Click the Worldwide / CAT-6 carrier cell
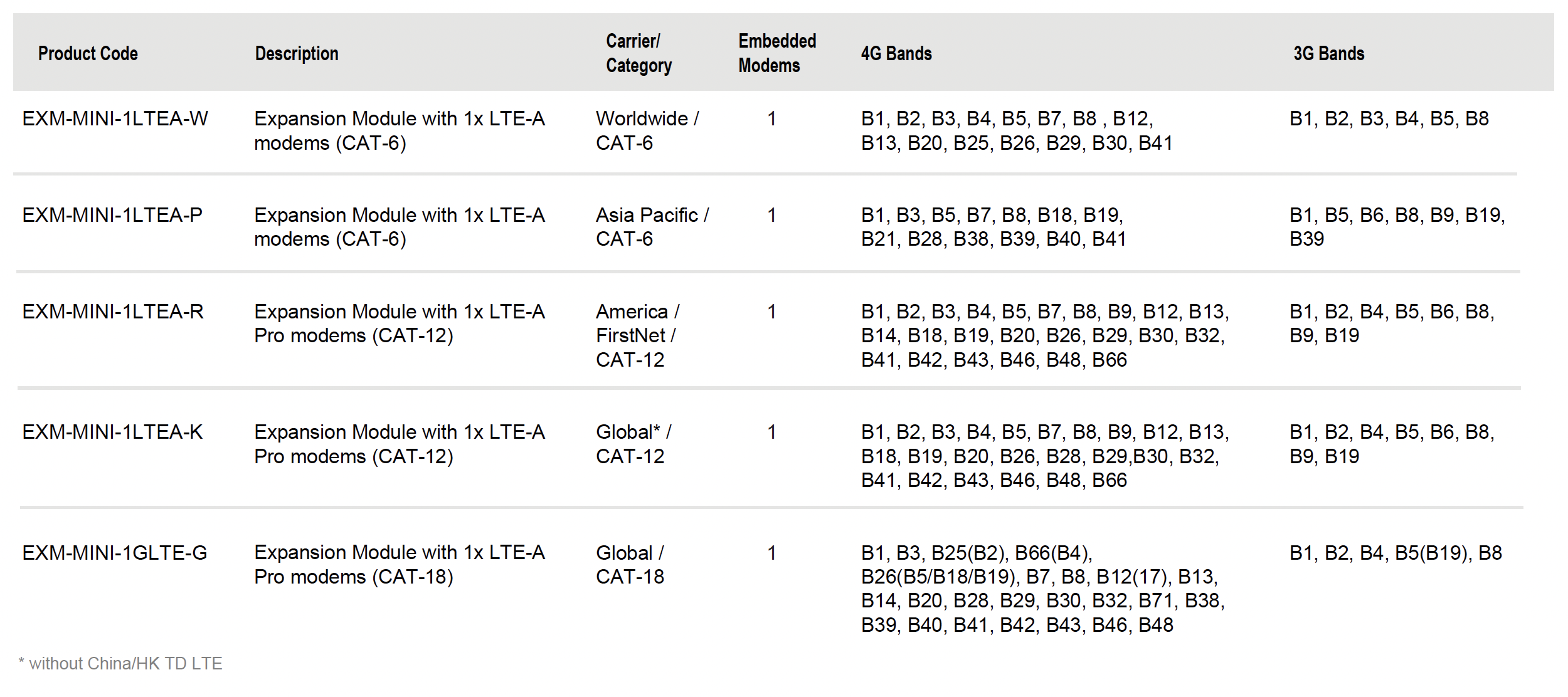The width and height of the screenshot is (1568, 697). coord(647,130)
